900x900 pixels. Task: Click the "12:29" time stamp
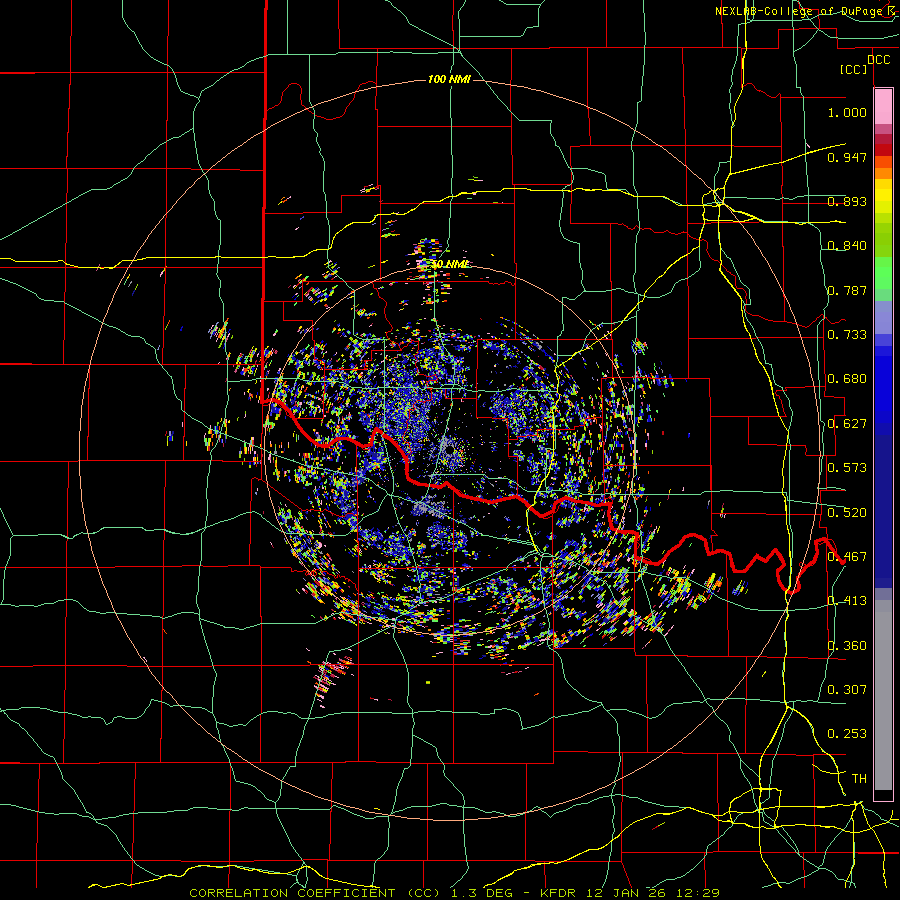coord(698,893)
